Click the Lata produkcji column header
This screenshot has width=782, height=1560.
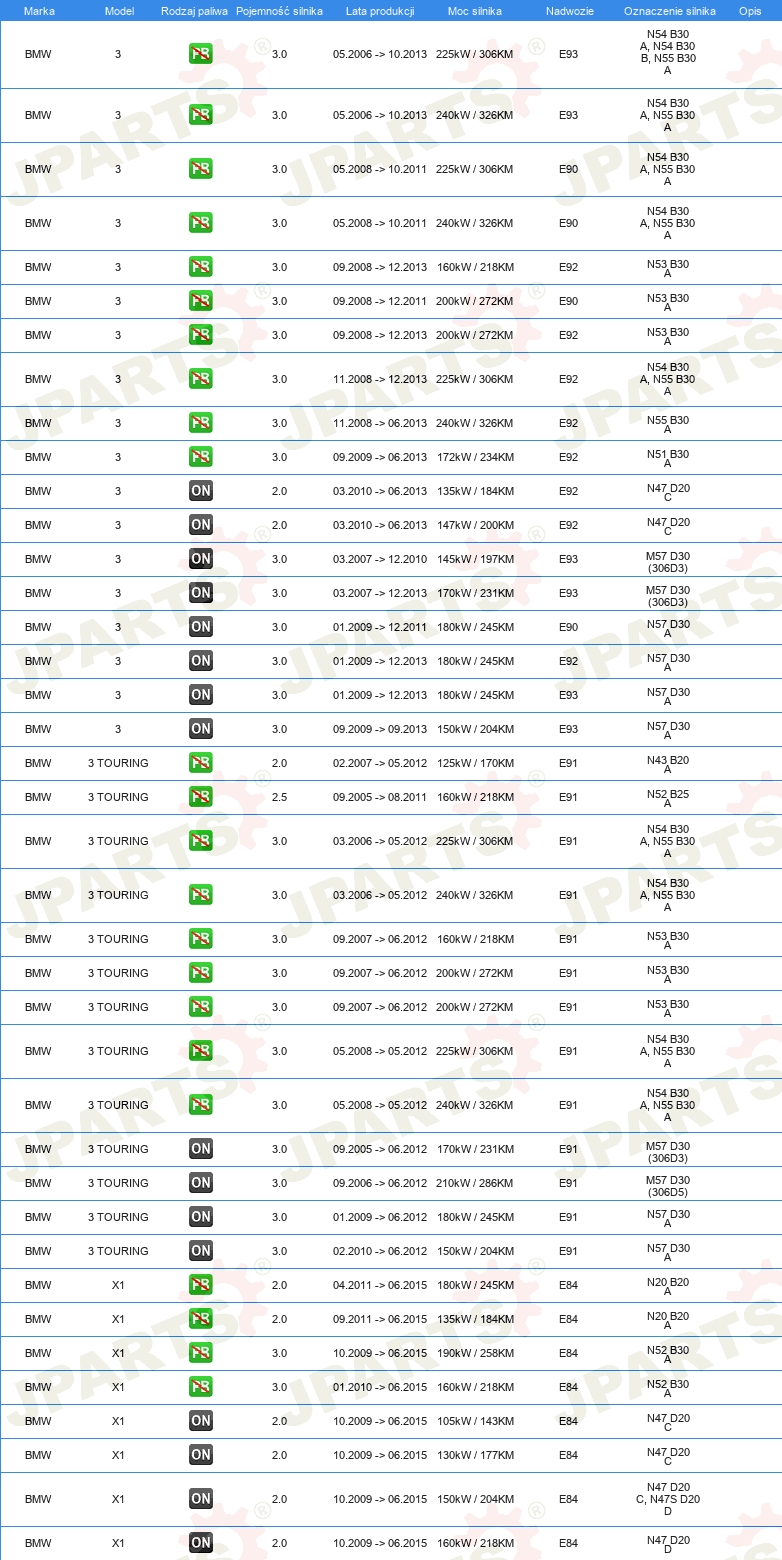[x=379, y=10]
